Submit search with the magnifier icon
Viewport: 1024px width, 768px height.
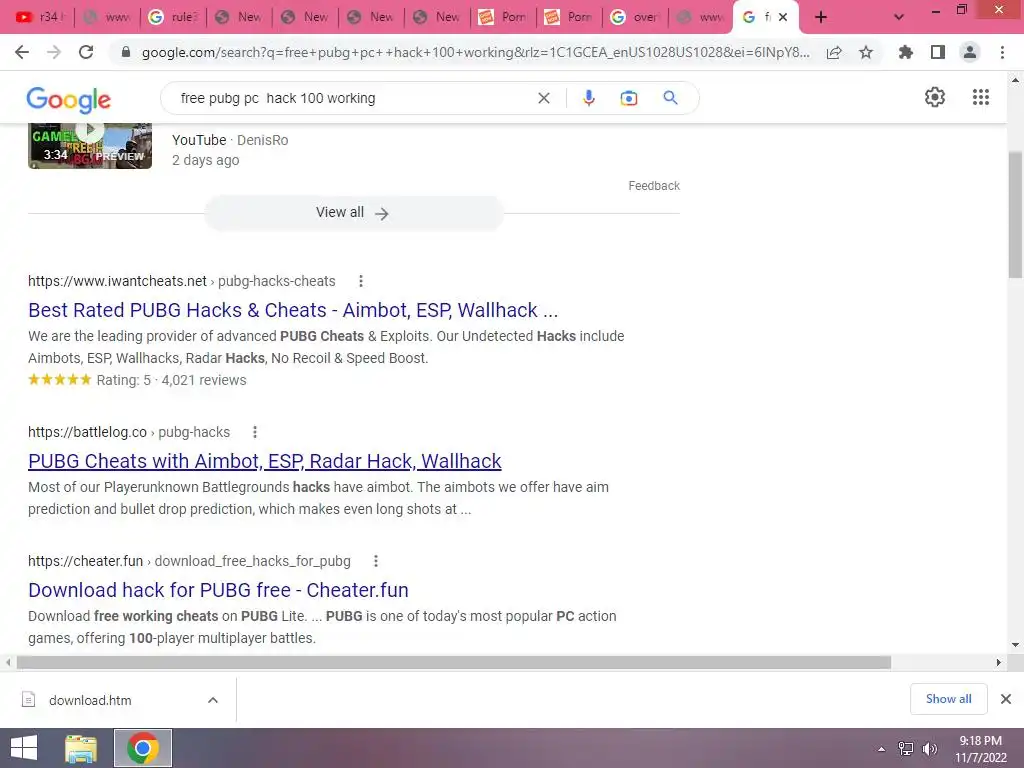(x=670, y=98)
